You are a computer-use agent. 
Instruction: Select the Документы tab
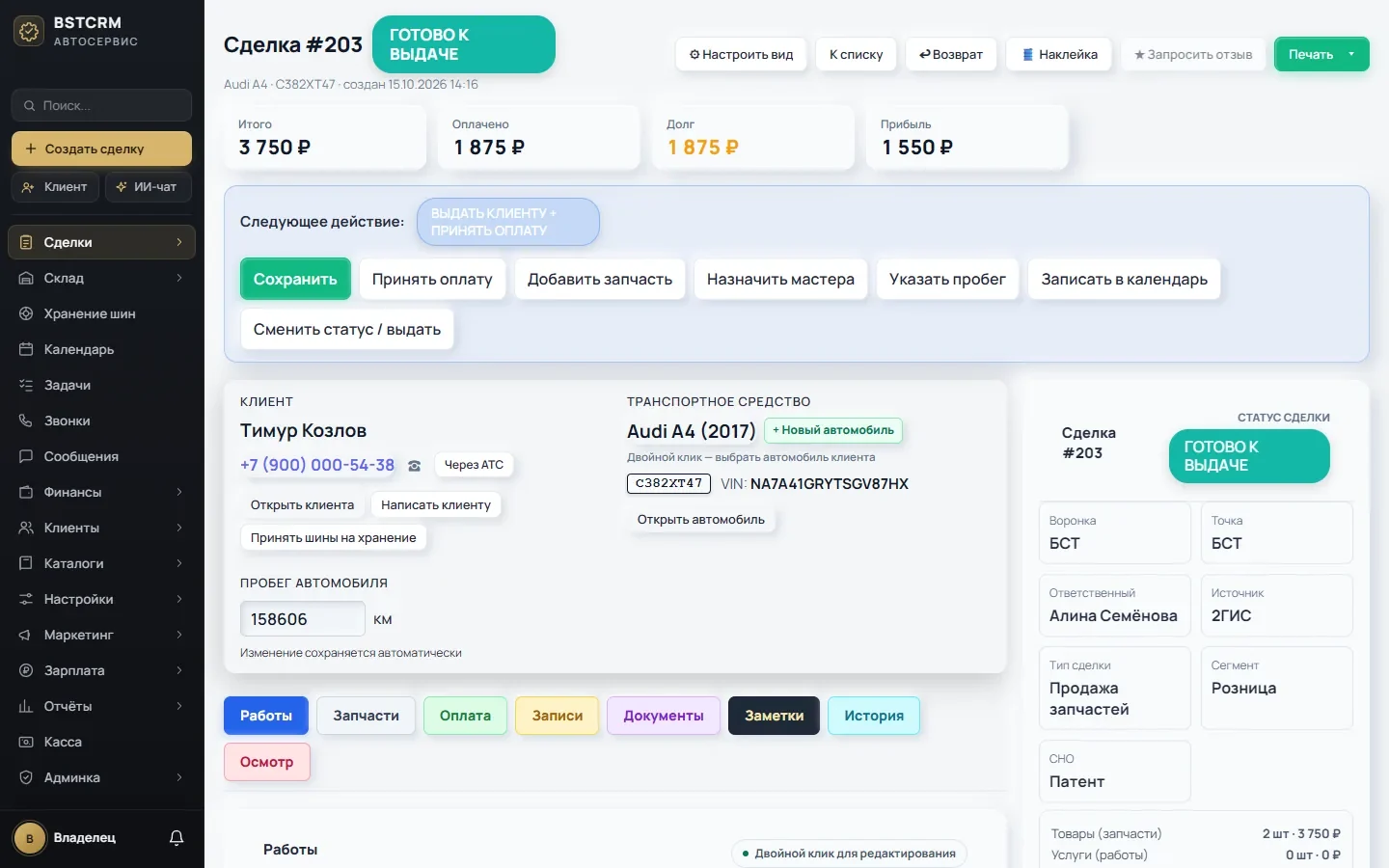[664, 716]
